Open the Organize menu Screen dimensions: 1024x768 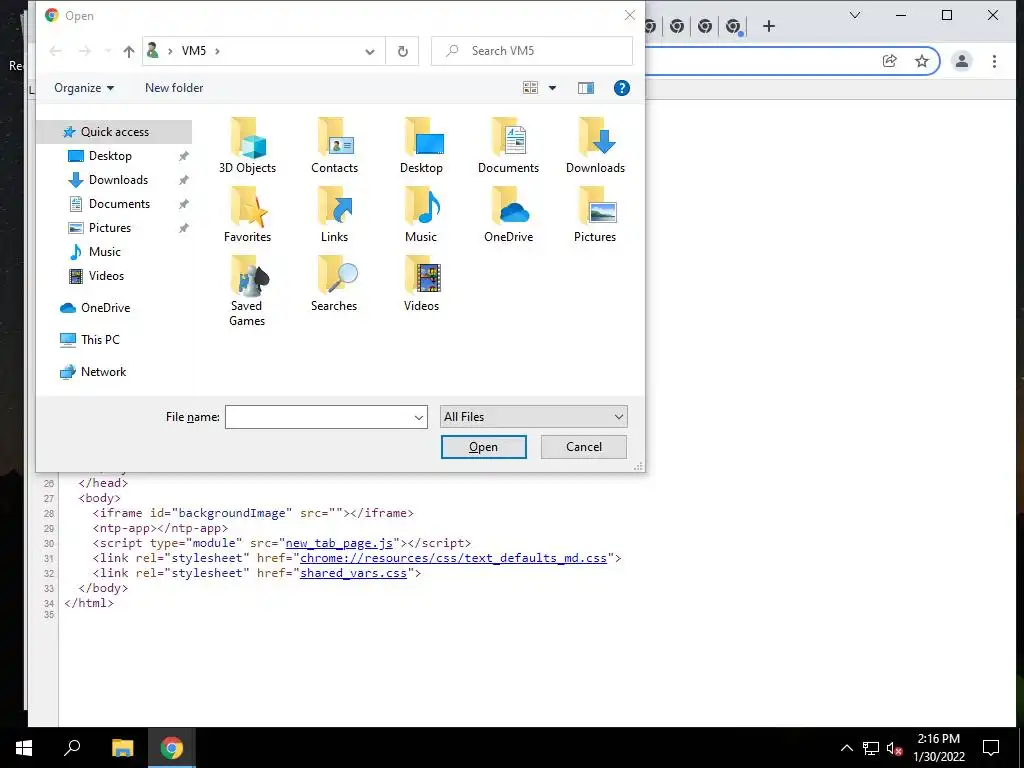click(x=84, y=88)
